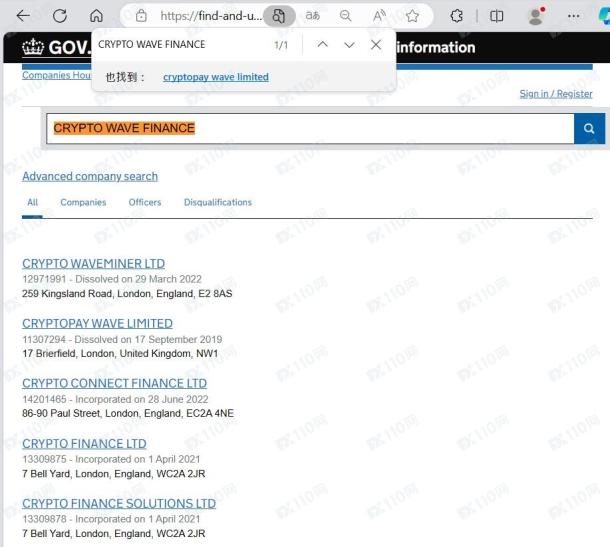Click '14201465 - Incorporated on 28 June 2022'
This screenshot has width=610, height=547.
115,399
